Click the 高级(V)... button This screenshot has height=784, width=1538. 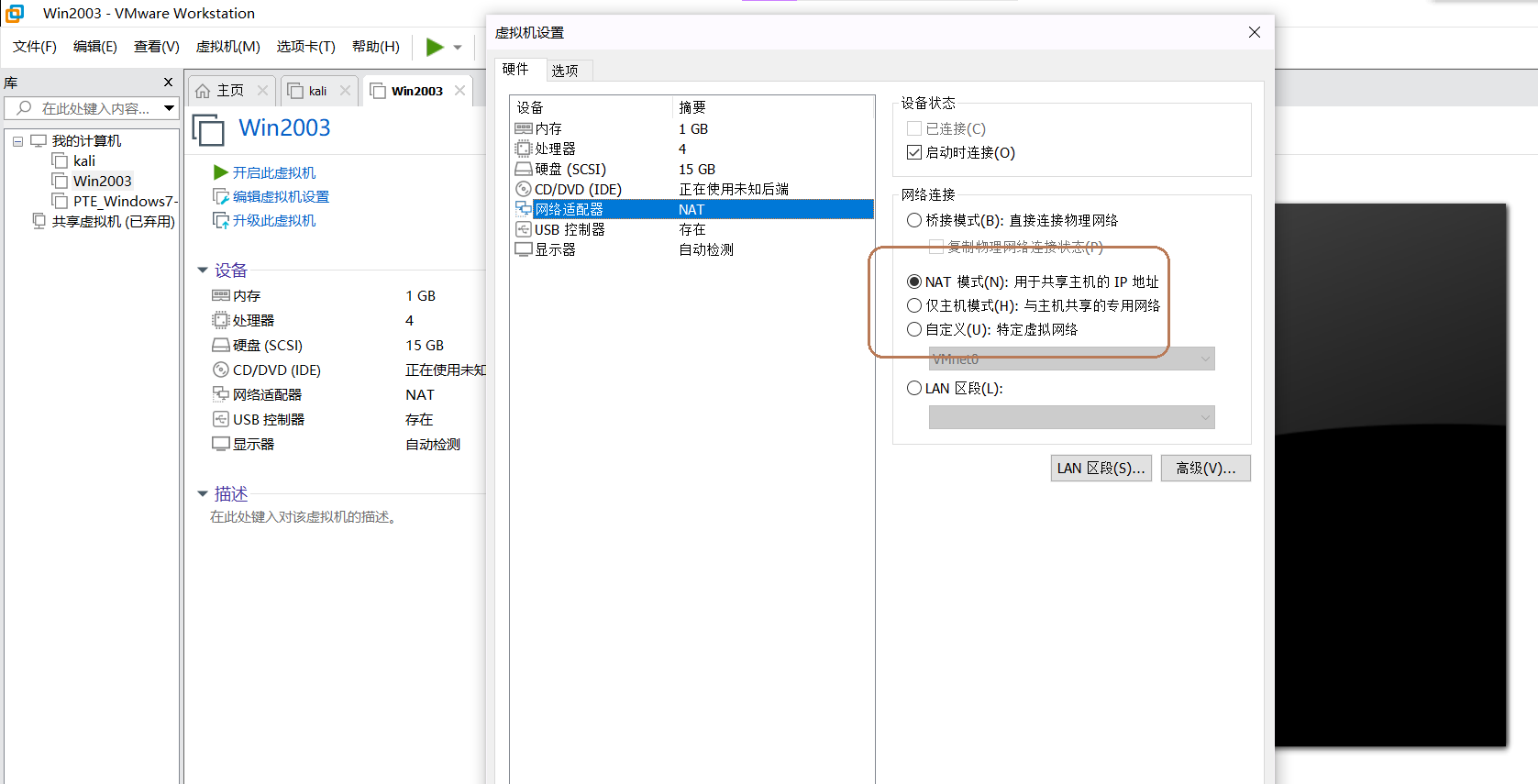[1206, 469]
